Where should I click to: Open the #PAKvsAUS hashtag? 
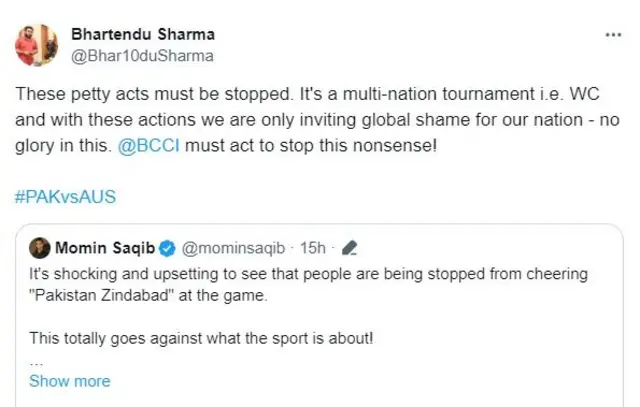coord(67,195)
